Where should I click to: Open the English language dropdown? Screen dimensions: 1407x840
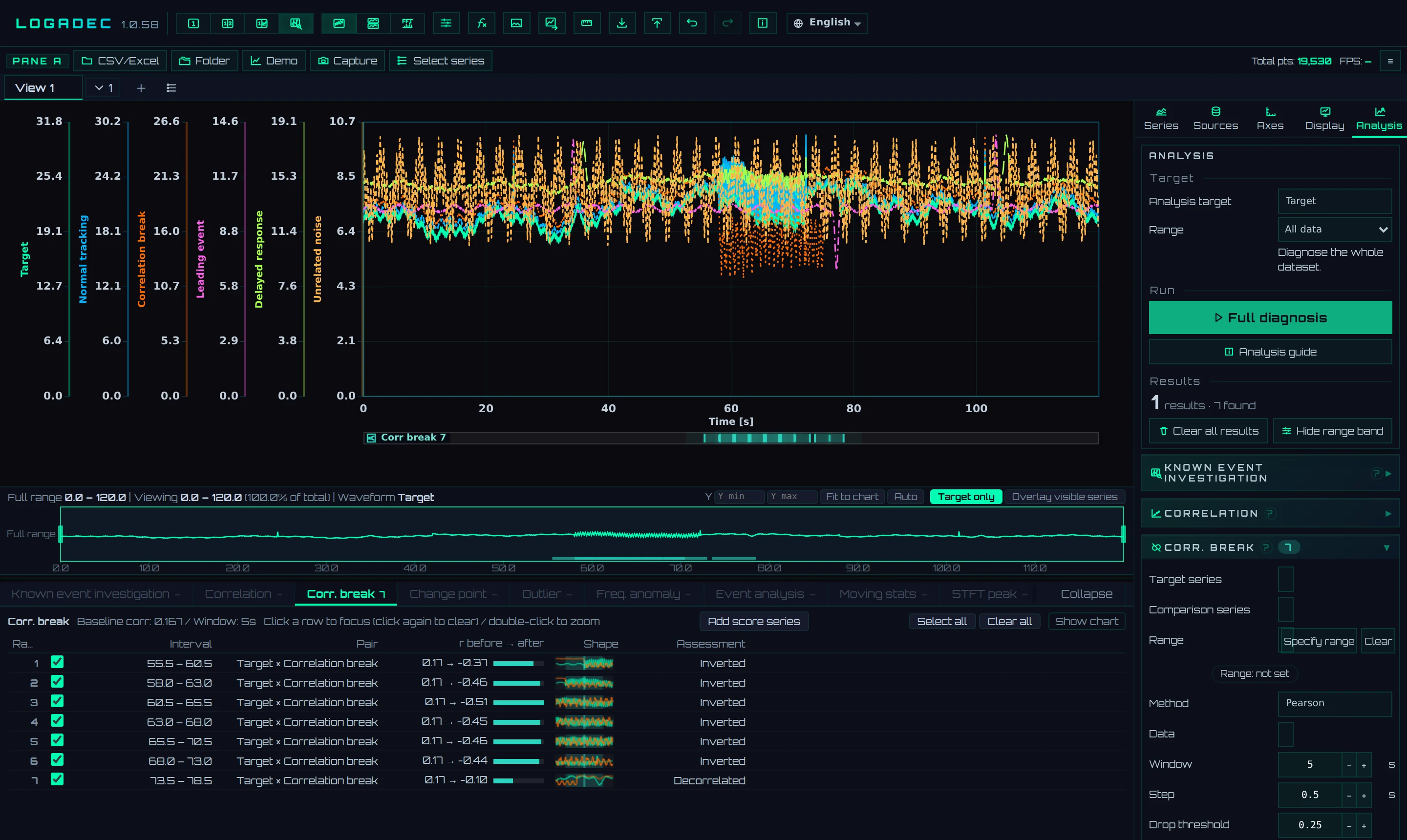[x=827, y=23]
